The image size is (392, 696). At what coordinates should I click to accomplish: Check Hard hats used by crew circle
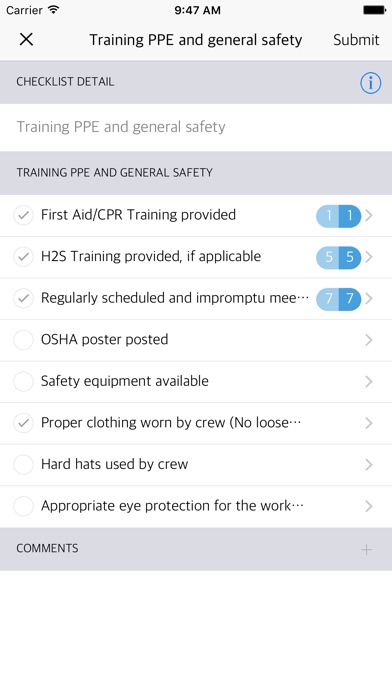click(23, 464)
